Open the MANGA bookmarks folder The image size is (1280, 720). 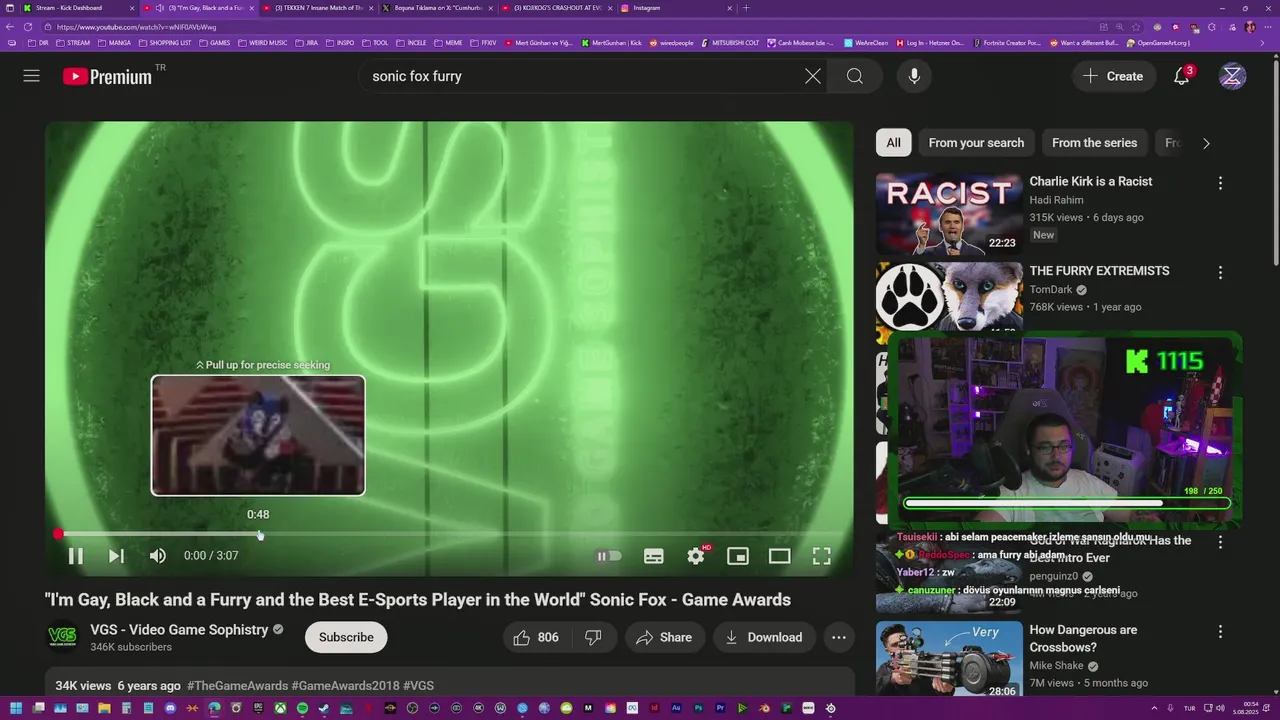tap(114, 43)
